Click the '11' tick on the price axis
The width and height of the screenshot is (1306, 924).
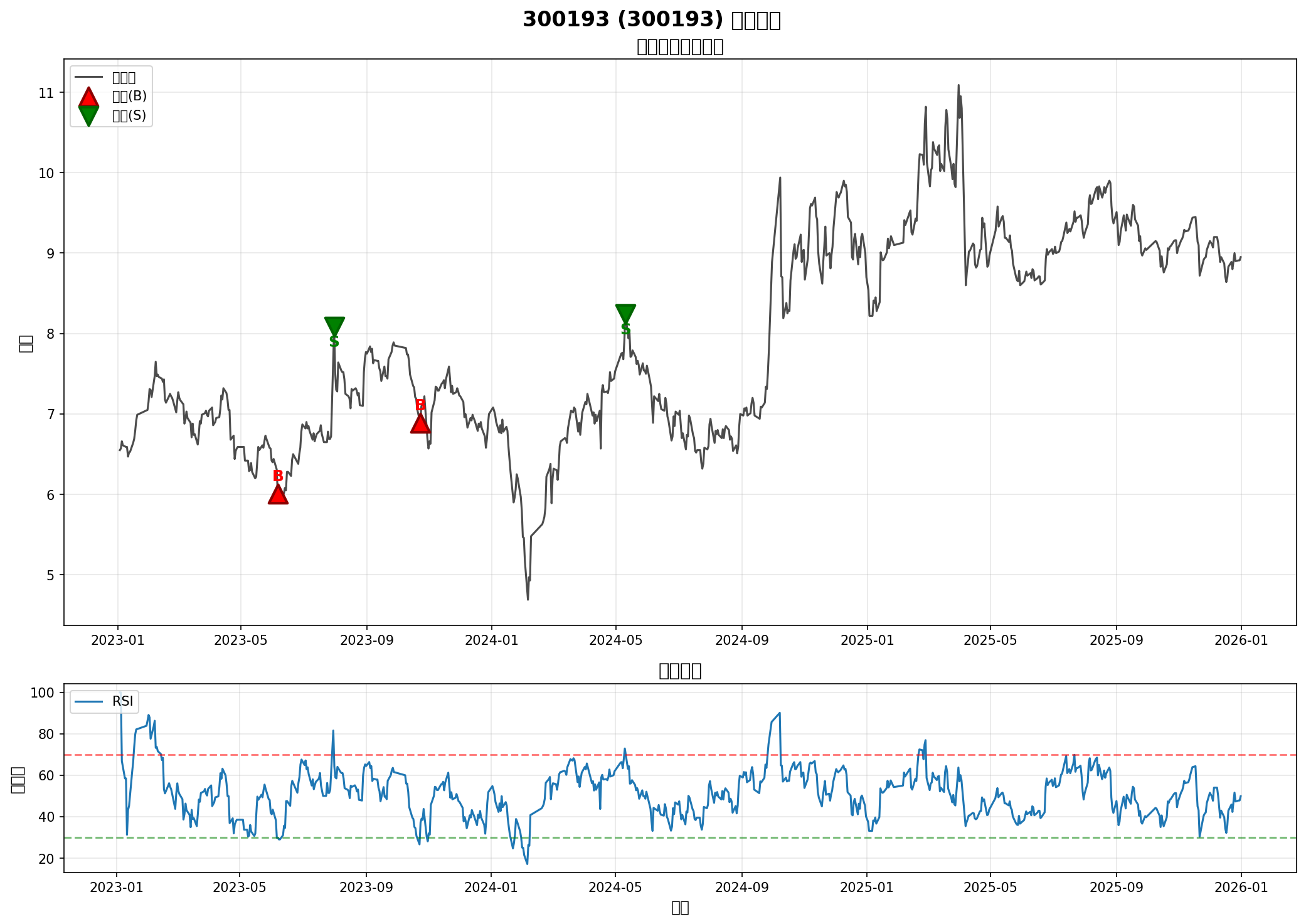point(46,93)
